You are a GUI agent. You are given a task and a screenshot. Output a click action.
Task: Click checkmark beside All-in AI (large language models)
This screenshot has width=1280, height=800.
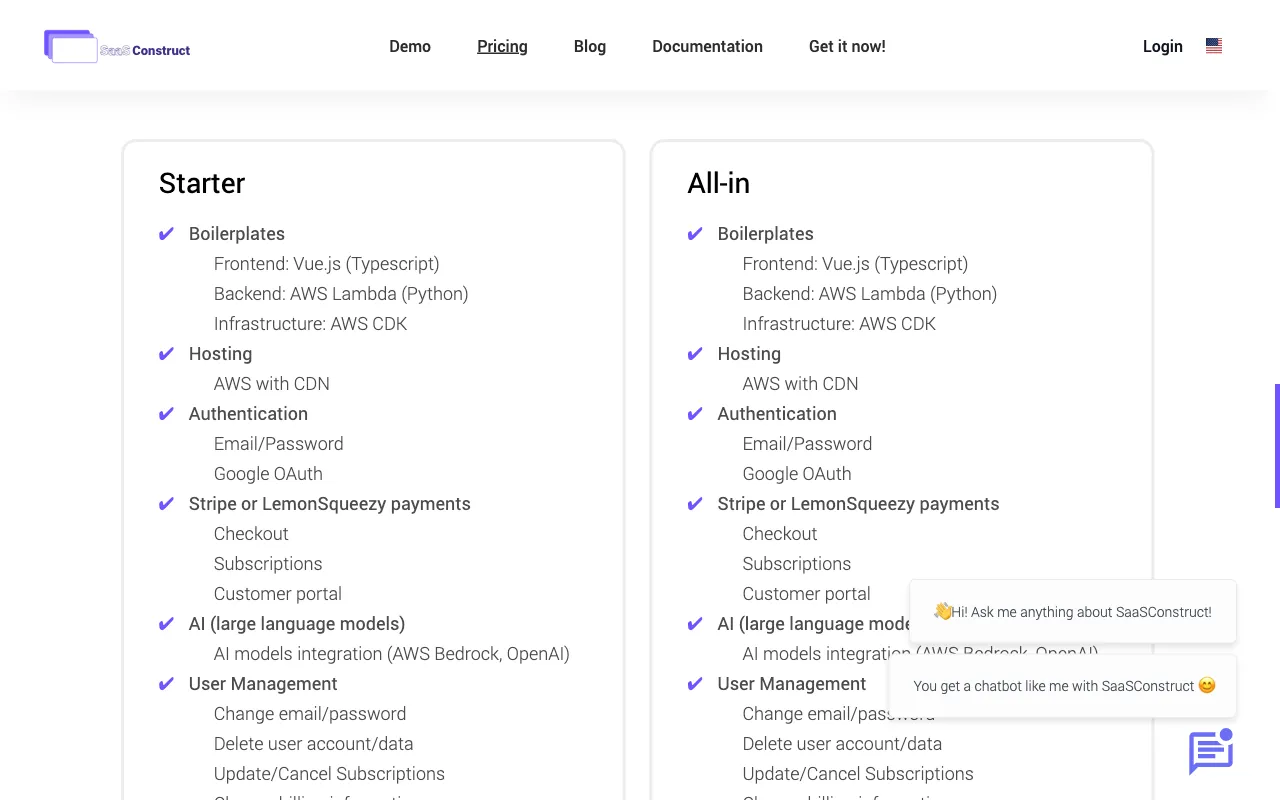pos(695,624)
